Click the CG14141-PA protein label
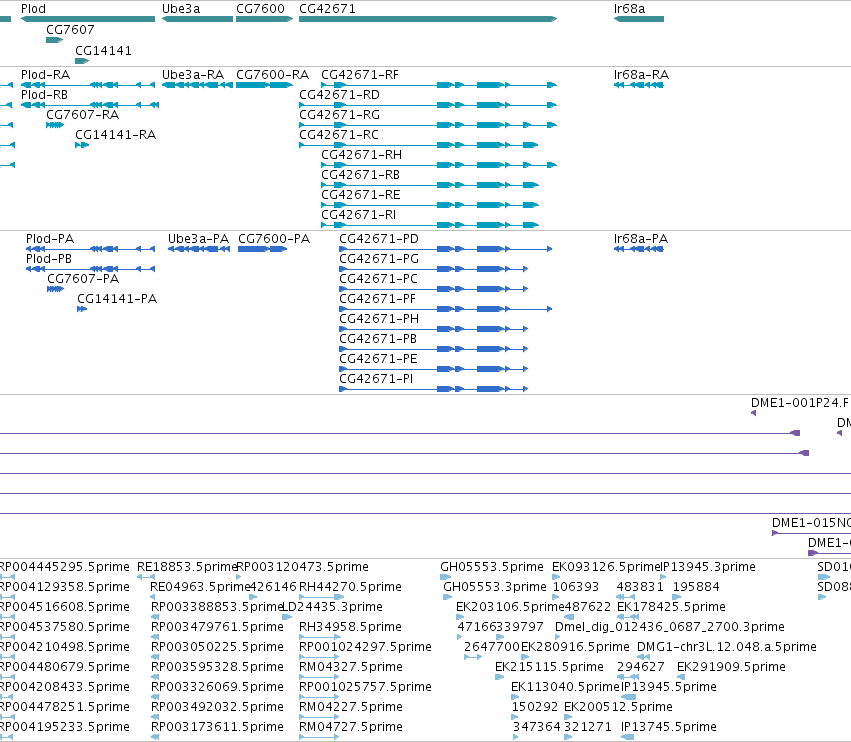Screen dimensions: 851x742 [x=117, y=299]
